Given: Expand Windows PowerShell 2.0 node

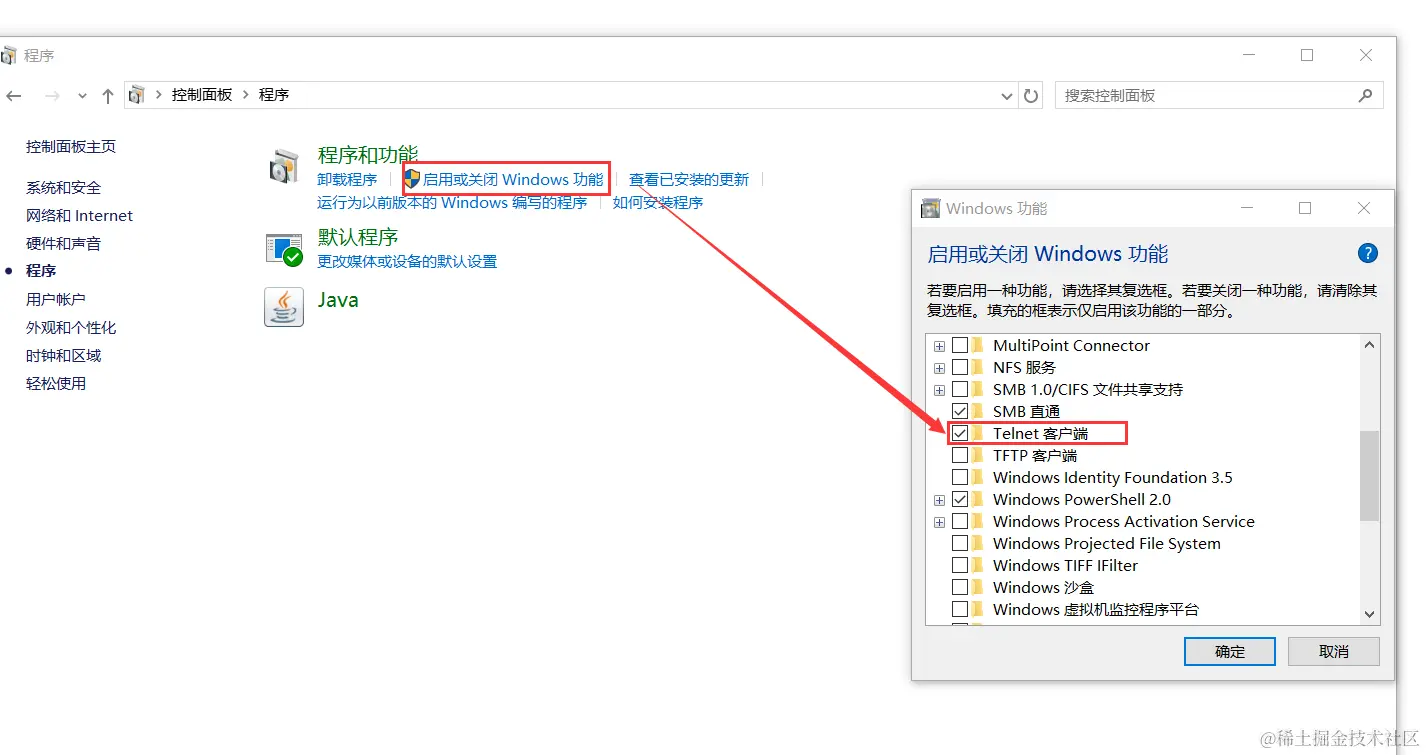Looking at the screenshot, I should 939,500.
